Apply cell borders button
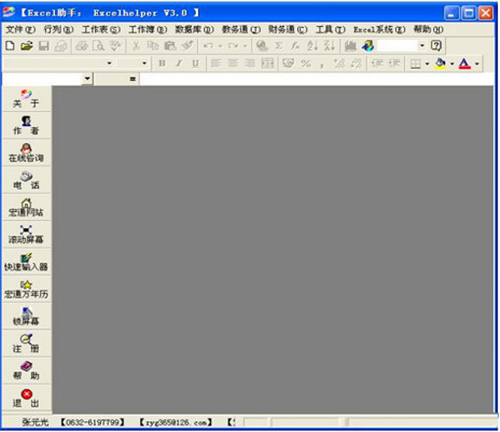500x432 pixels. [415, 64]
